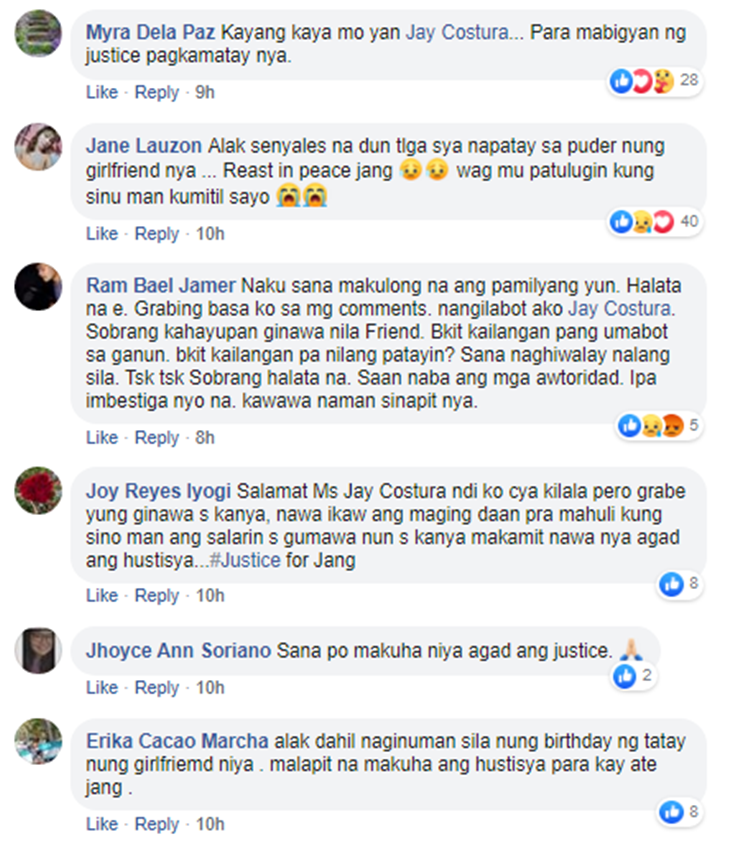
Task: Reply to Jane Lauzon's comment
Action: pyautogui.click(x=157, y=234)
